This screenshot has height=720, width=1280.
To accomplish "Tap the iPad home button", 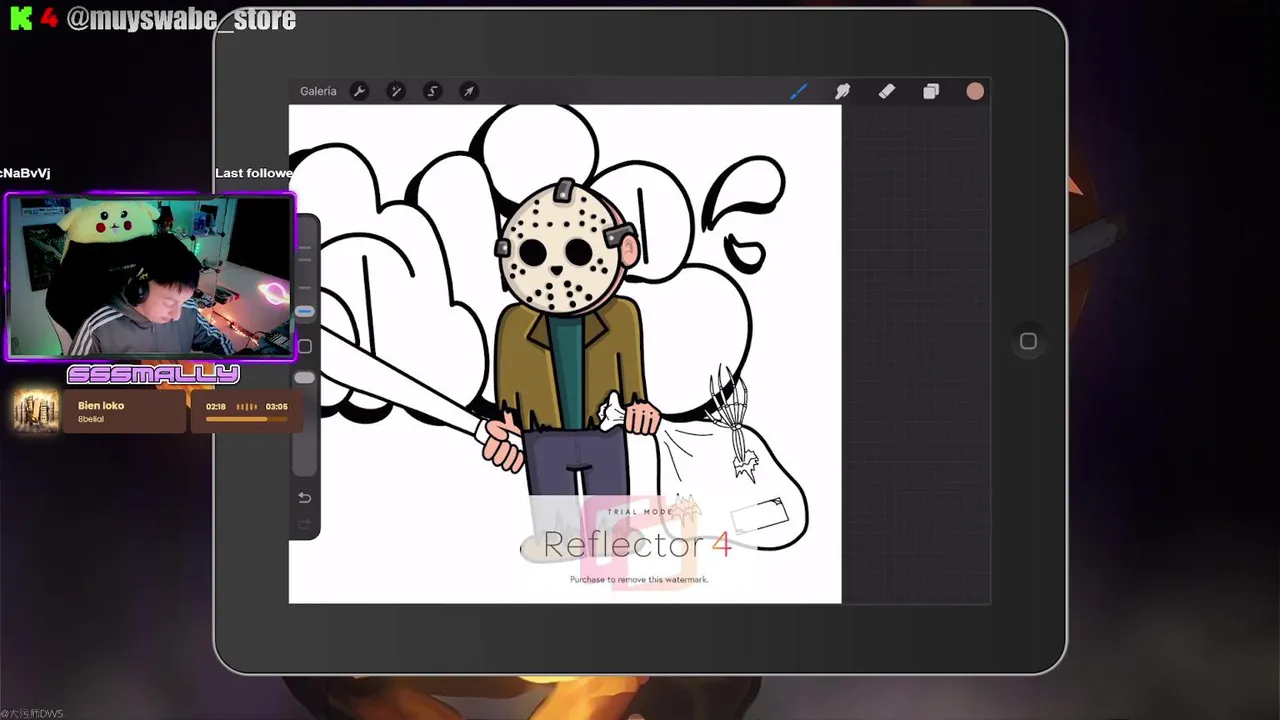I will click(1028, 341).
